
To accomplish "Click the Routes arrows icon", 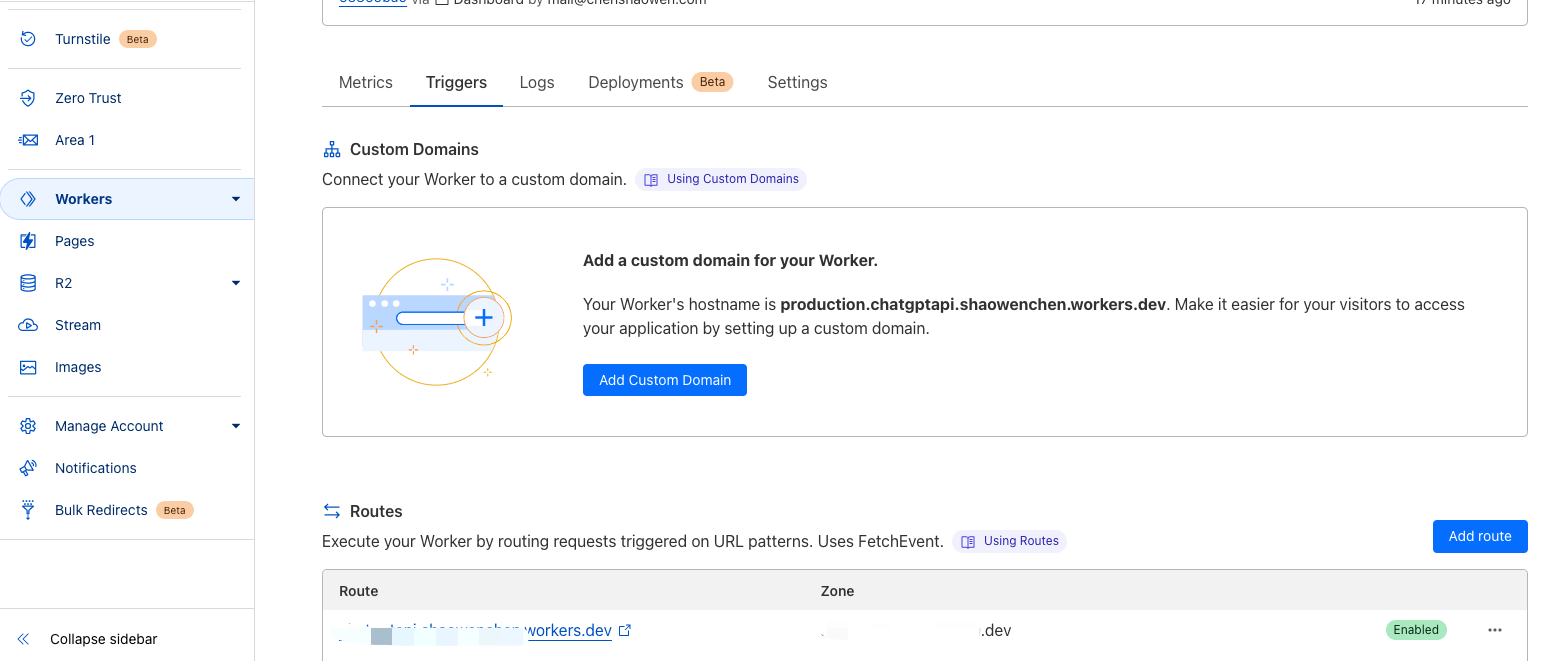I will click(x=332, y=511).
